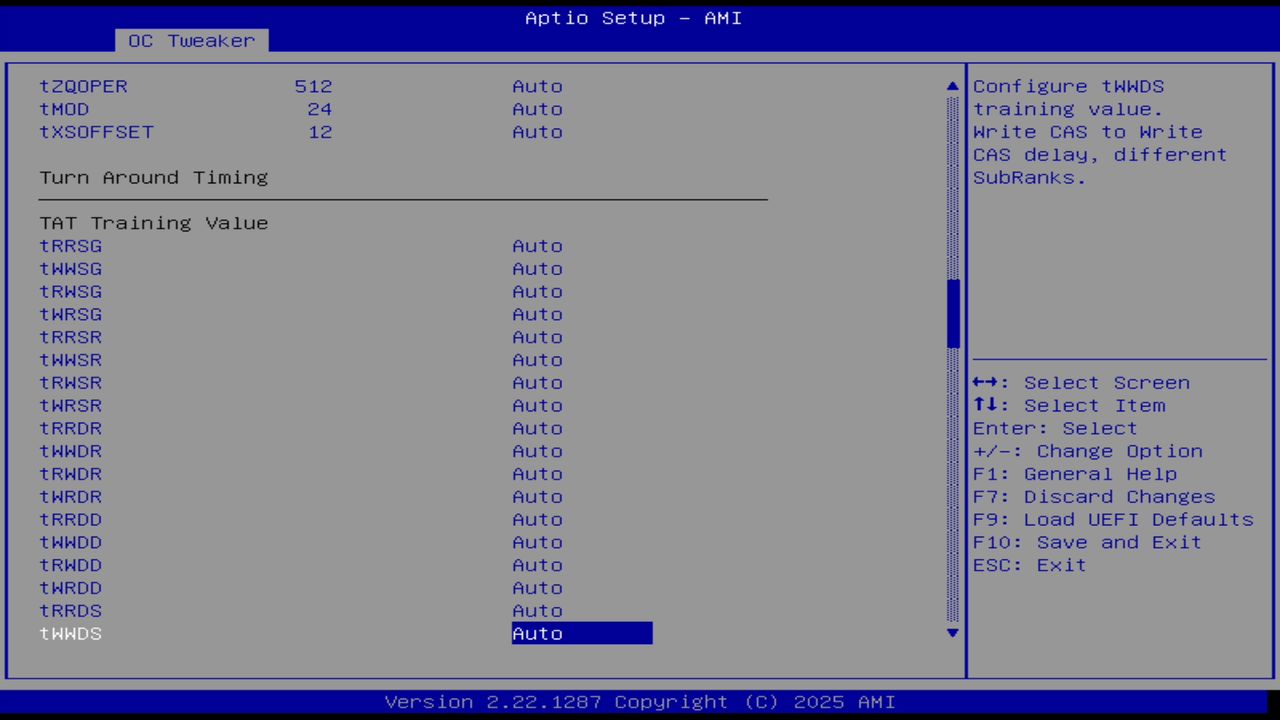Click the tXSOFFSET value 12

pos(320,132)
